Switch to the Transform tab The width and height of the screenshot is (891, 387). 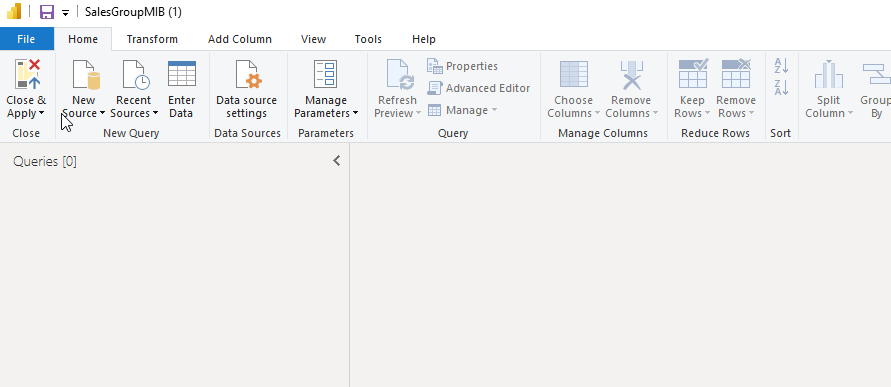[x=152, y=39]
